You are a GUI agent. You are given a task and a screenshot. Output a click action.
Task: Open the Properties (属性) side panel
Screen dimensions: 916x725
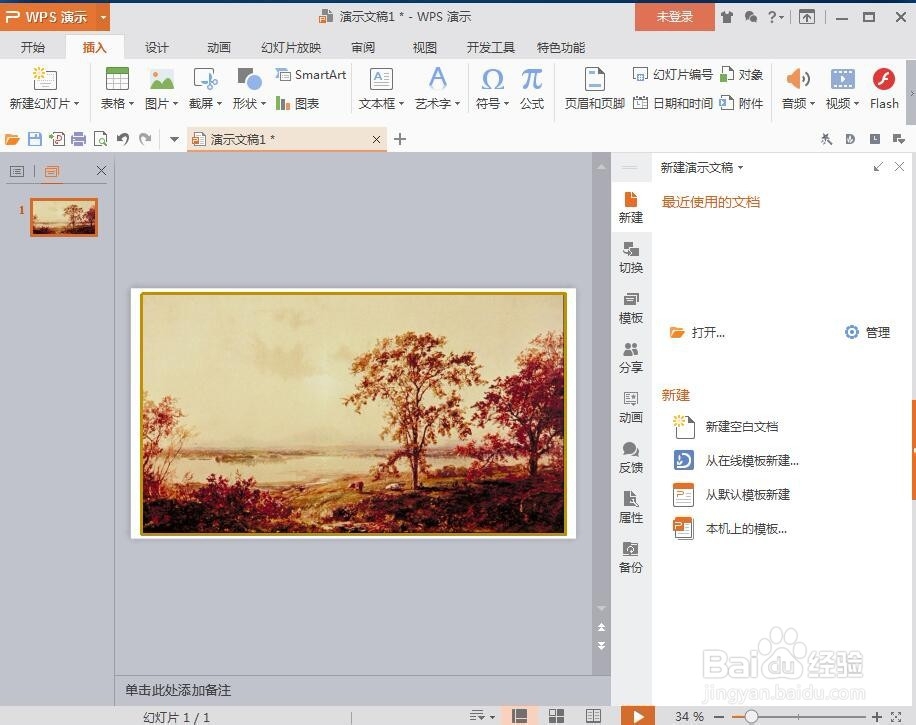(x=631, y=508)
